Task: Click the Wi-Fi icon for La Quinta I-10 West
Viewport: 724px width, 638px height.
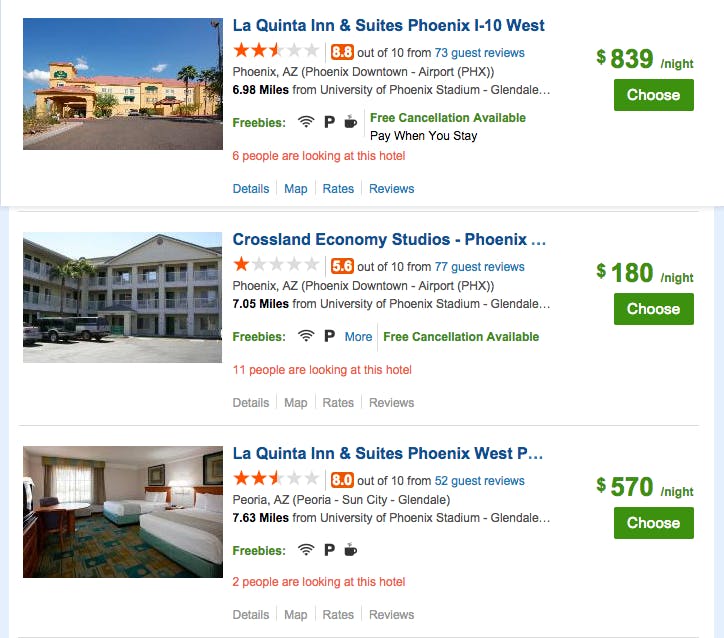Action: point(306,123)
